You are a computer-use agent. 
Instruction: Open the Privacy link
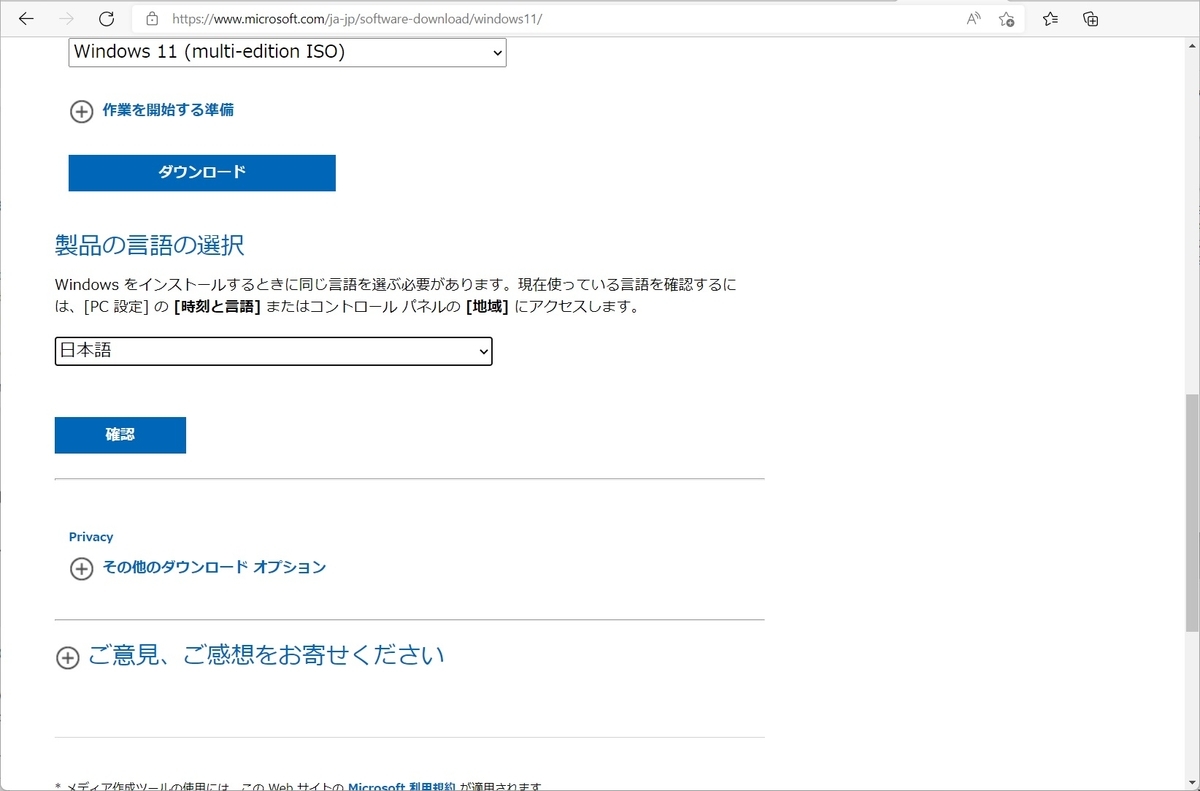pos(91,536)
